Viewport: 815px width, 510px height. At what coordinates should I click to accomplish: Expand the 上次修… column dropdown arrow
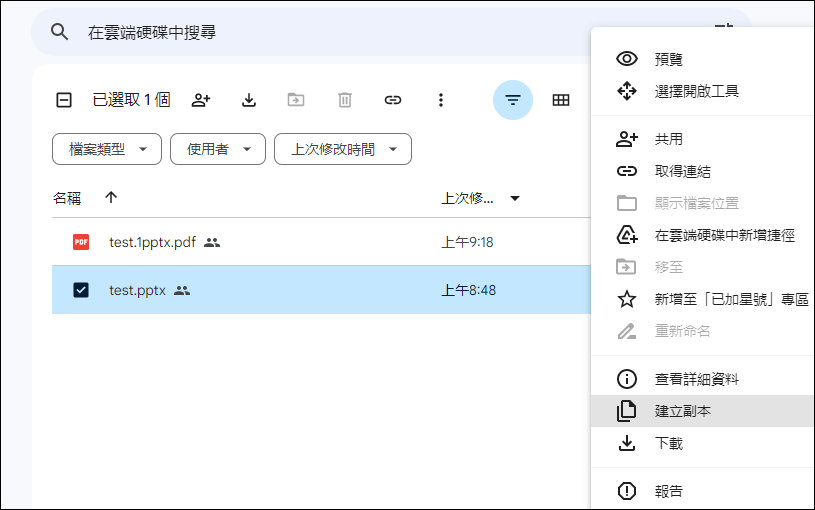tap(515, 198)
